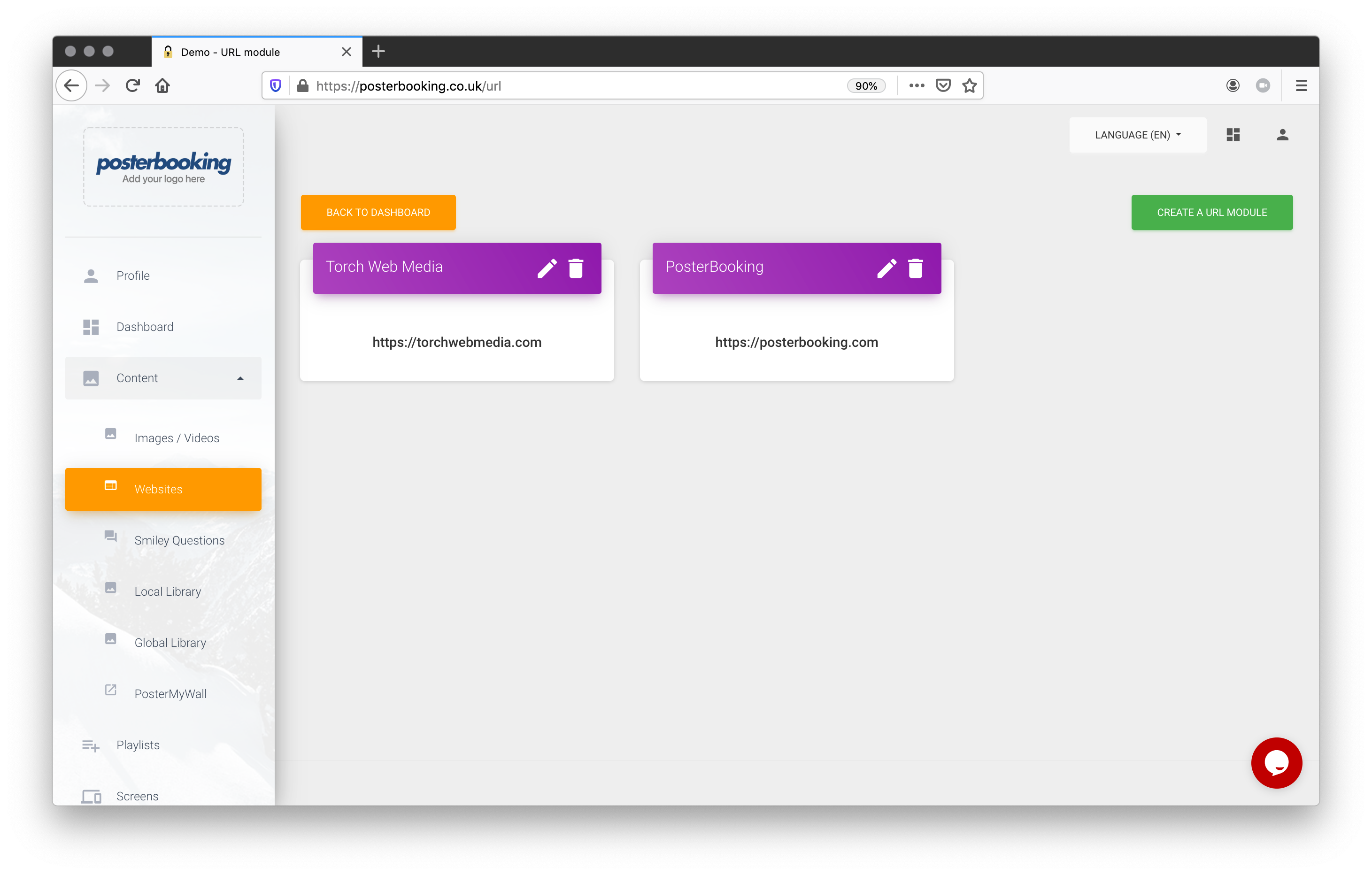Open the dashboard grid icon in header
Viewport: 1372px width, 875px height.
[x=1233, y=134]
